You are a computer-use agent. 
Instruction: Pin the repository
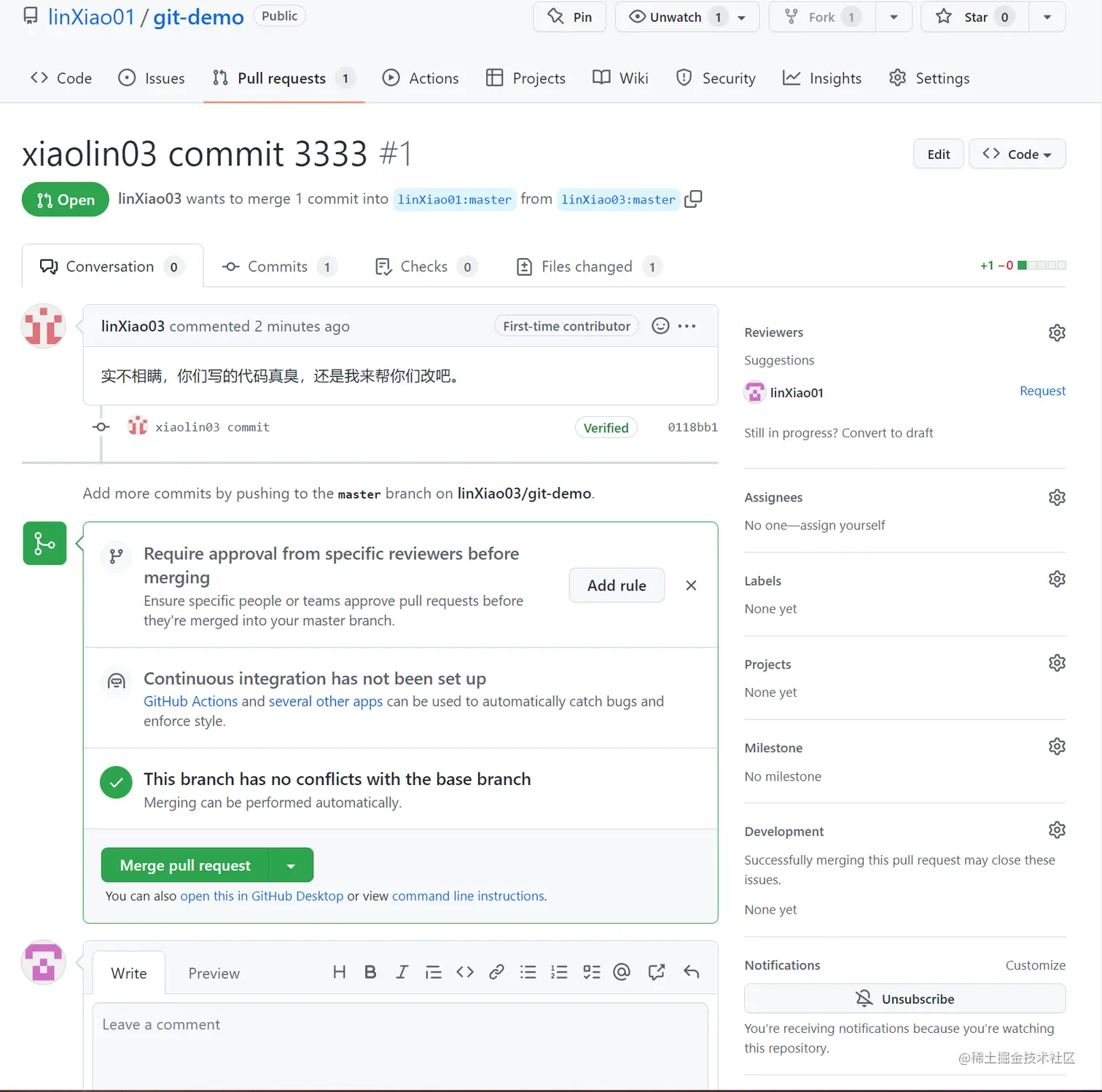tap(569, 17)
